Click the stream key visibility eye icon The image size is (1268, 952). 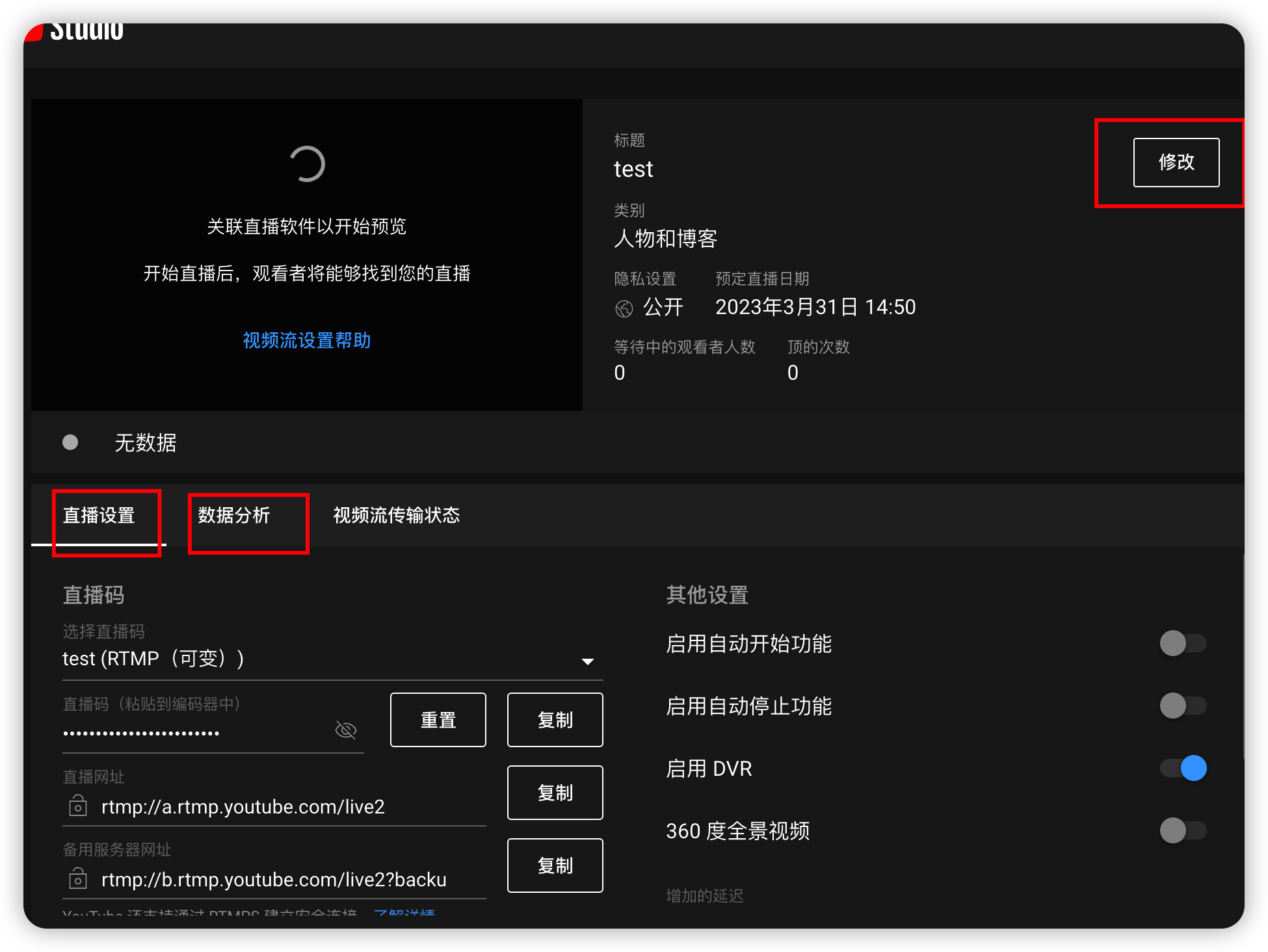click(345, 730)
